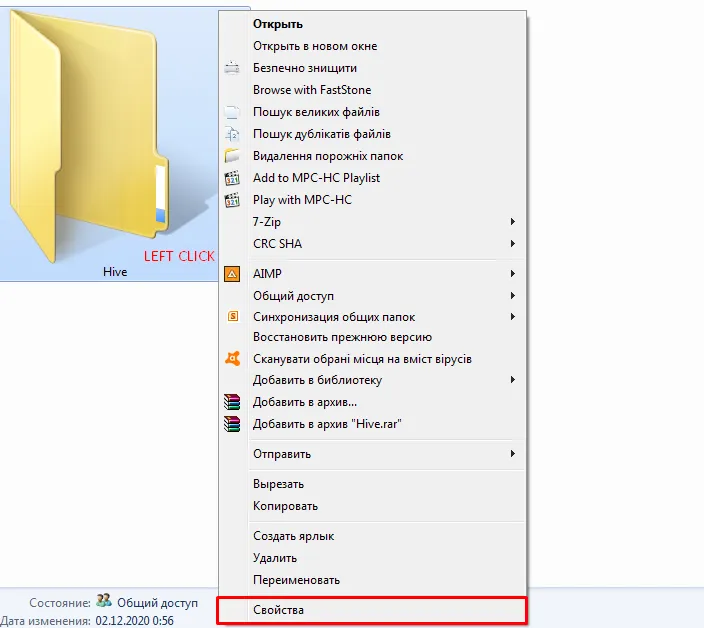The width and height of the screenshot is (704, 628).
Task: Open Синхронизация общих папок entry
Action: [x=372, y=317]
